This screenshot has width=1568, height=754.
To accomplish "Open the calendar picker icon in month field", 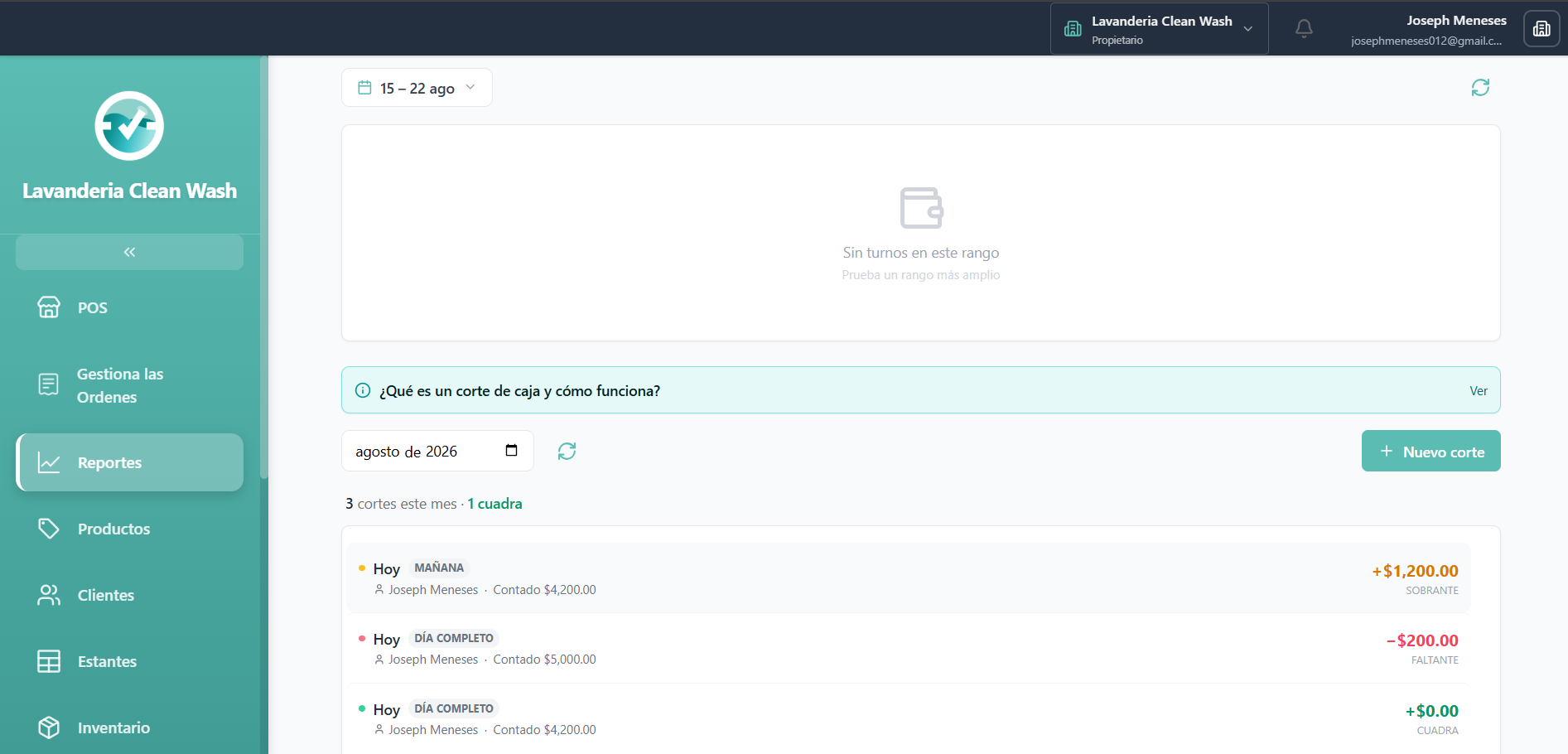I will pos(511,450).
